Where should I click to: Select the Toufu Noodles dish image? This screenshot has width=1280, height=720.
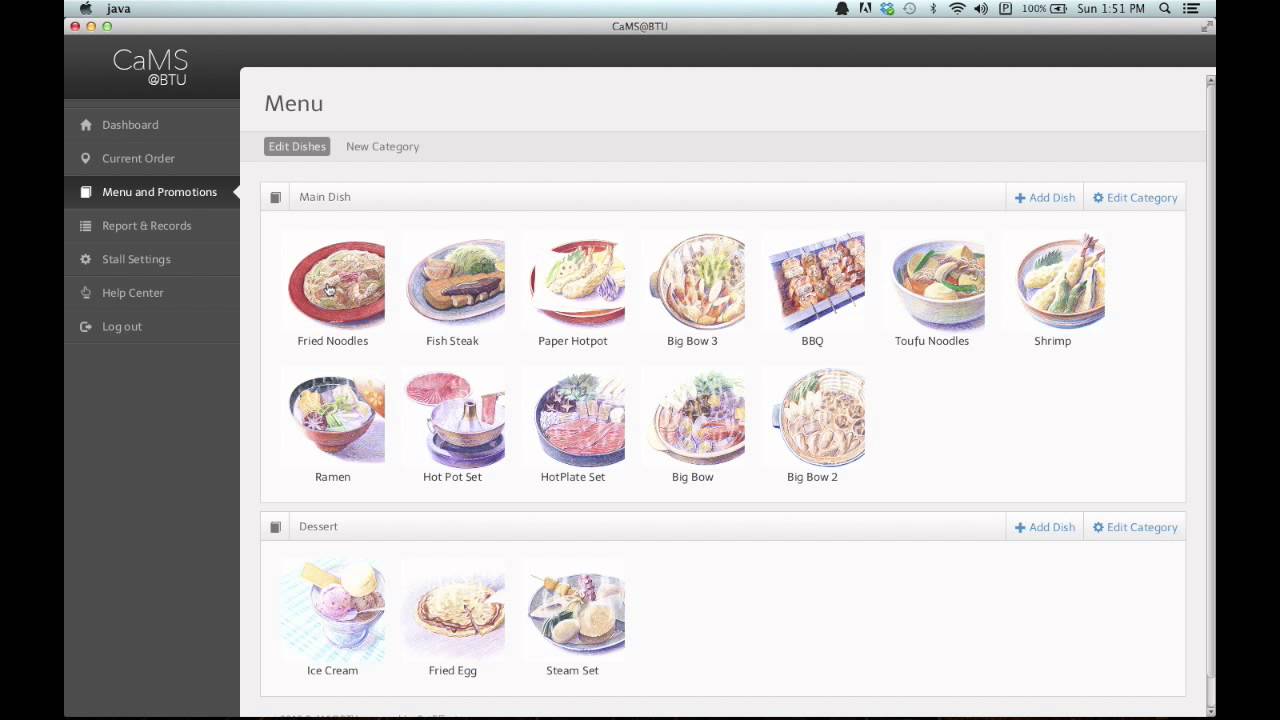[933, 282]
